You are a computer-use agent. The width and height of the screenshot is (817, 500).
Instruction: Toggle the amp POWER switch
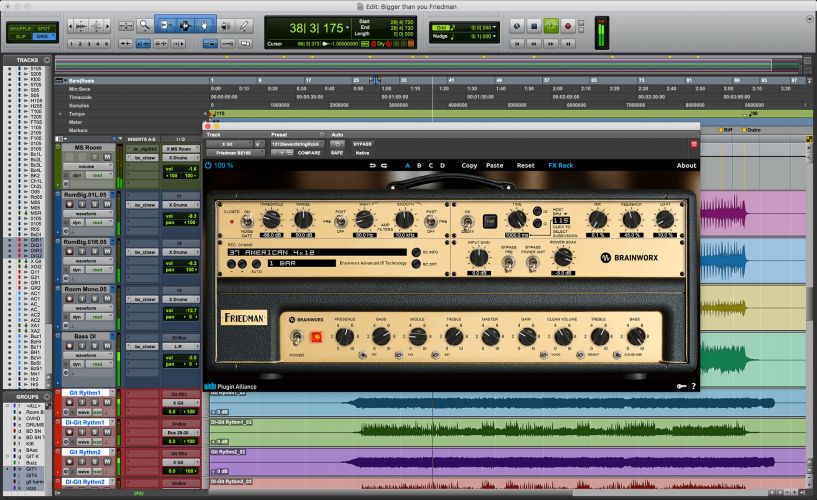tap(296, 338)
